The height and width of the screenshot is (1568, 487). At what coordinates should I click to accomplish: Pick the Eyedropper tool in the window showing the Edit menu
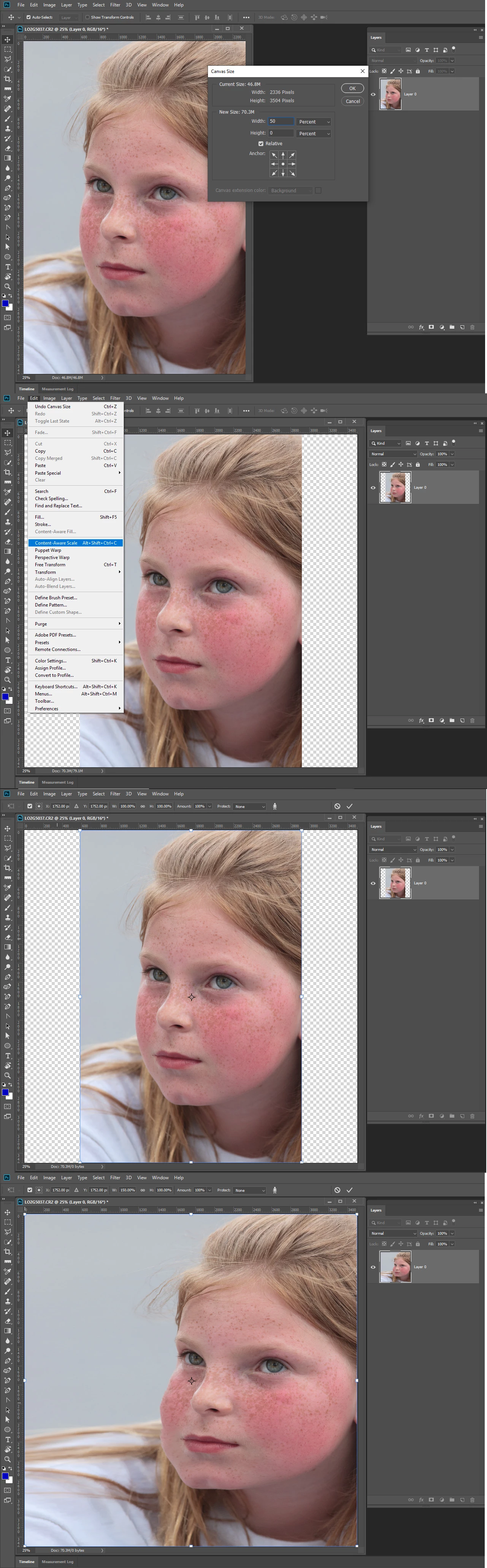(7, 492)
